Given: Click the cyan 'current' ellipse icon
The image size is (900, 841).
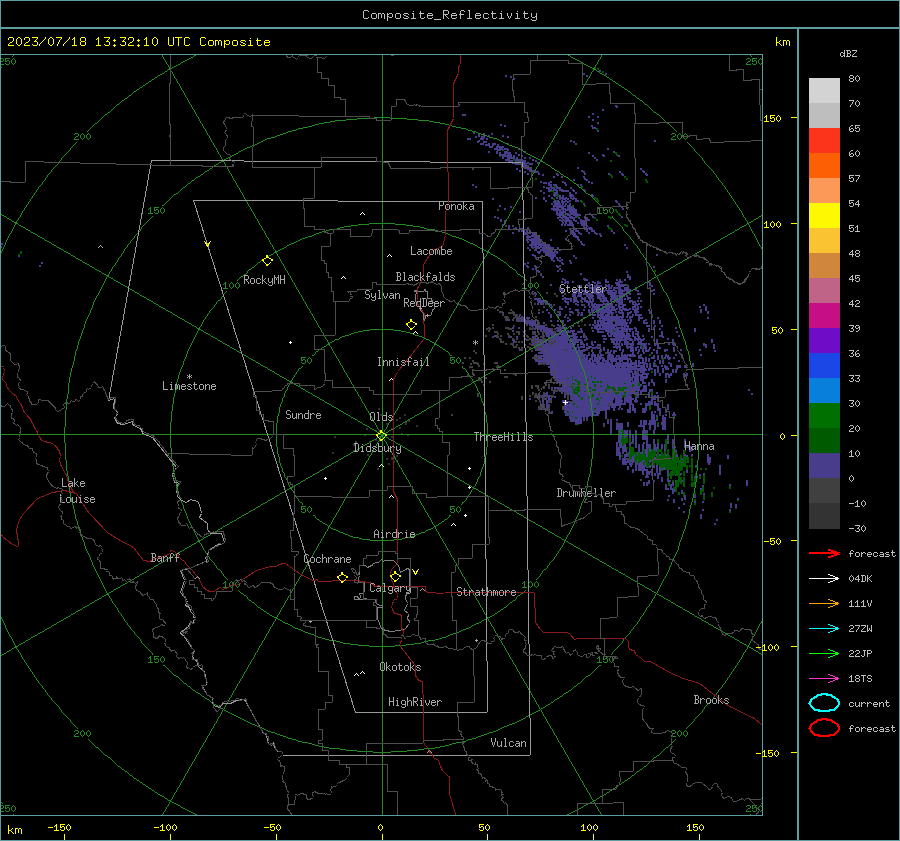Looking at the screenshot, I should click(824, 703).
